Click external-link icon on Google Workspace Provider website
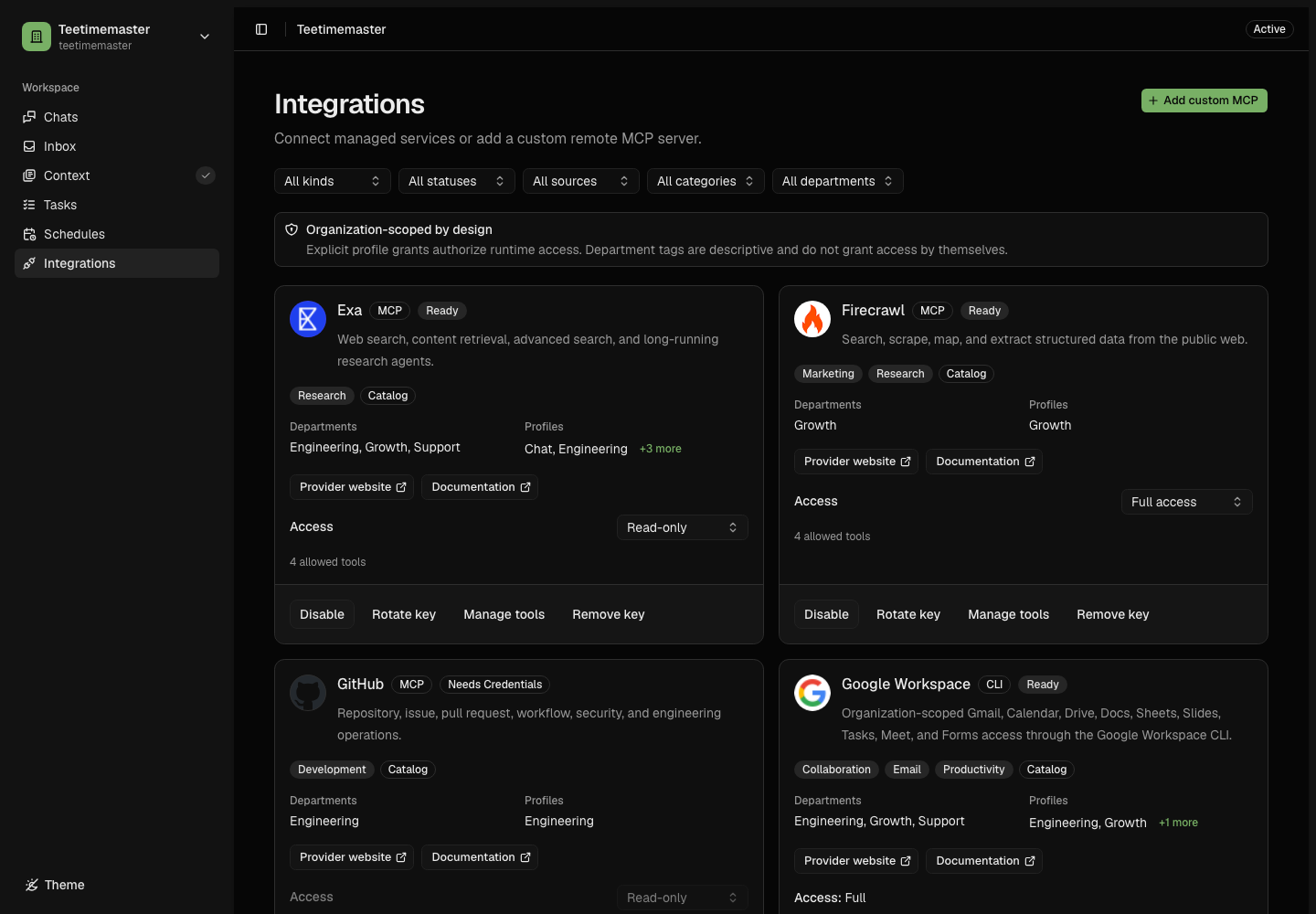This screenshot has width=1316, height=914. click(906, 861)
